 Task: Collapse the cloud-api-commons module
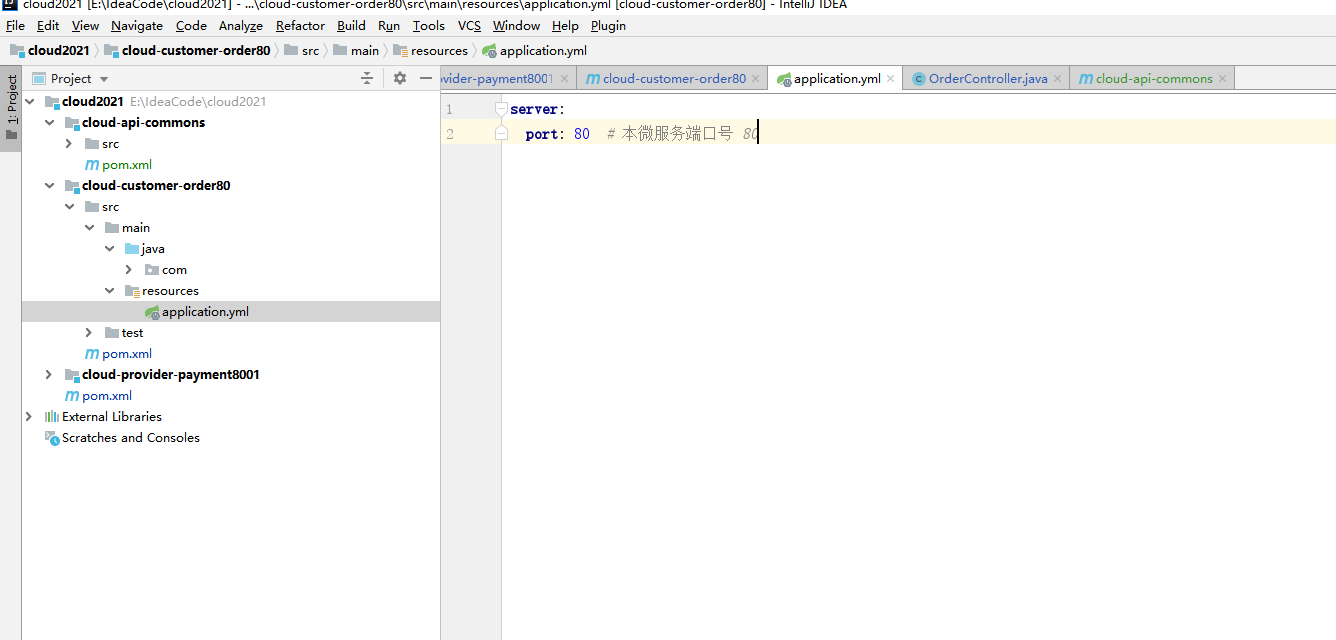coord(49,122)
